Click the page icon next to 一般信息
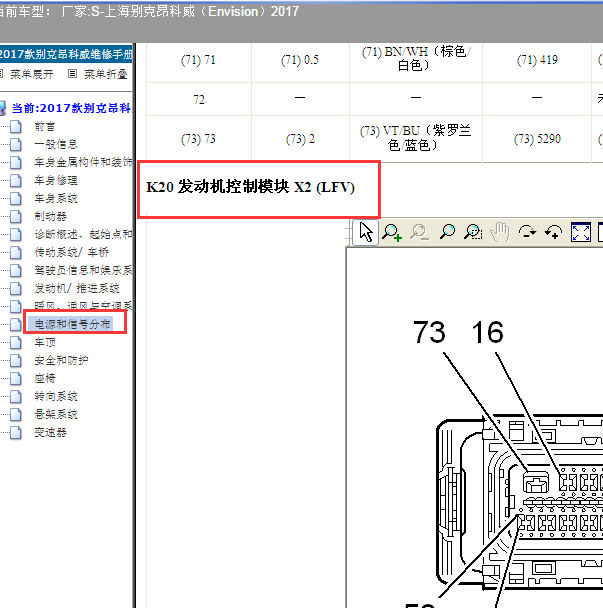603x608 pixels. click(x=16, y=145)
